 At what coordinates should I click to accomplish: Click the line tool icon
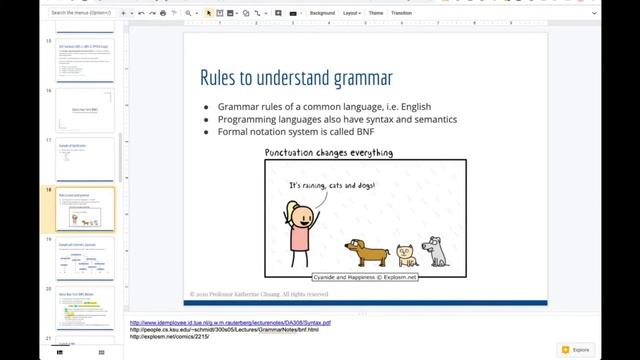[x=257, y=13]
